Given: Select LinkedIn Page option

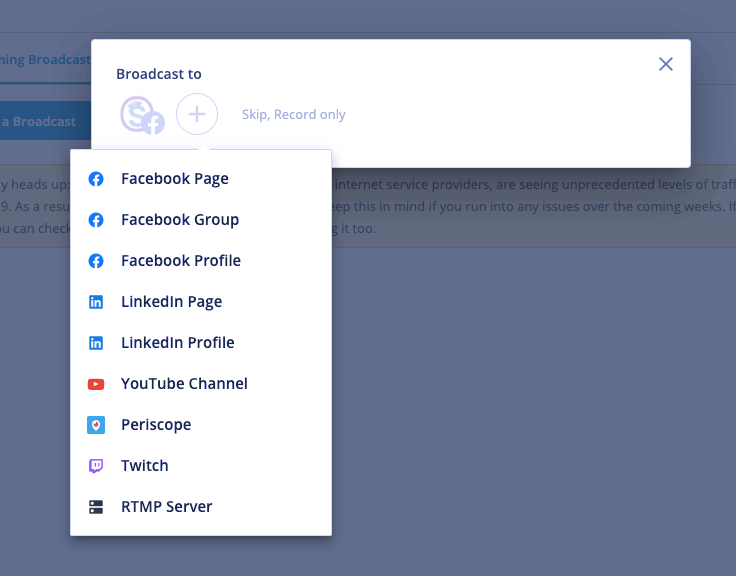Looking at the screenshot, I should [201, 302].
